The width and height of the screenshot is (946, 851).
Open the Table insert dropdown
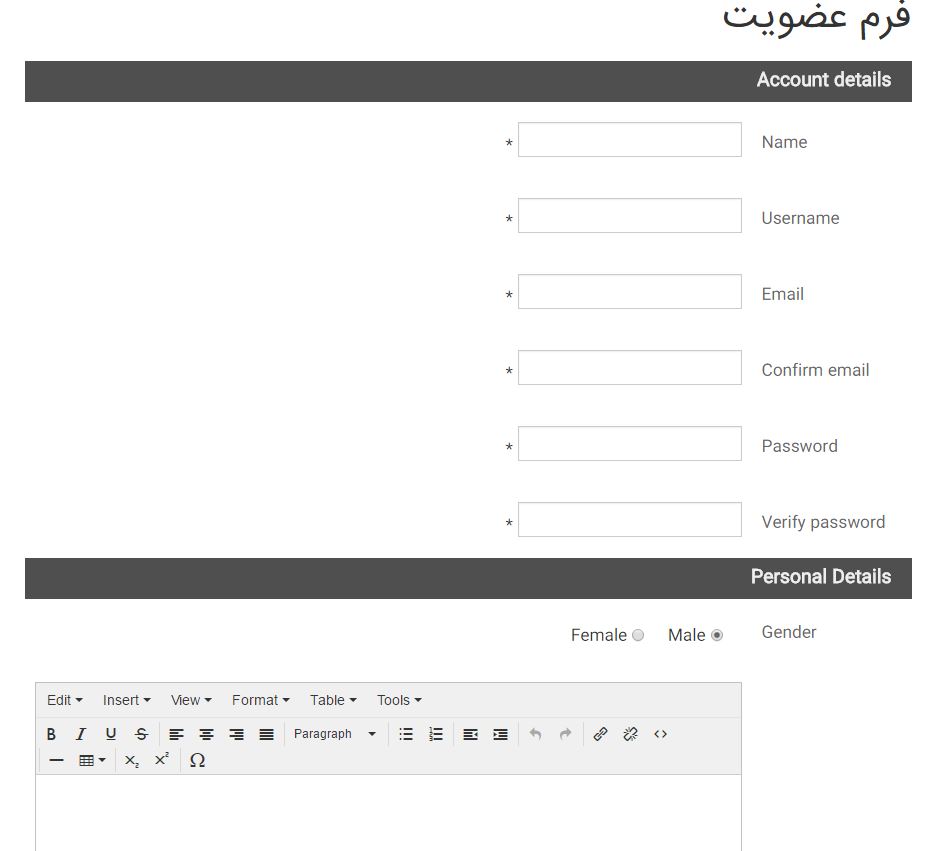92,760
